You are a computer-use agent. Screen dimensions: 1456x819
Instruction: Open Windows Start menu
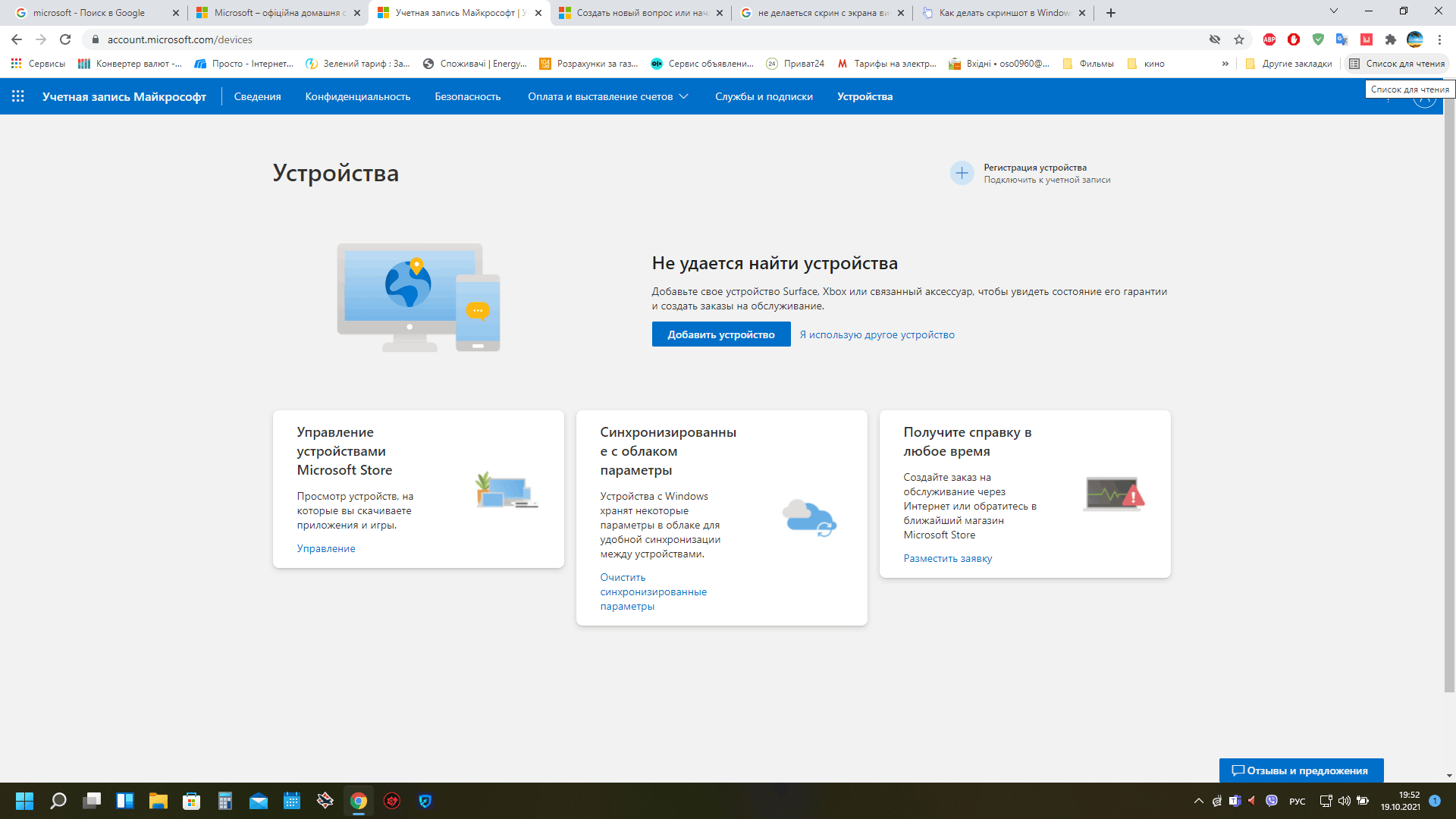(x=25, y=801)
